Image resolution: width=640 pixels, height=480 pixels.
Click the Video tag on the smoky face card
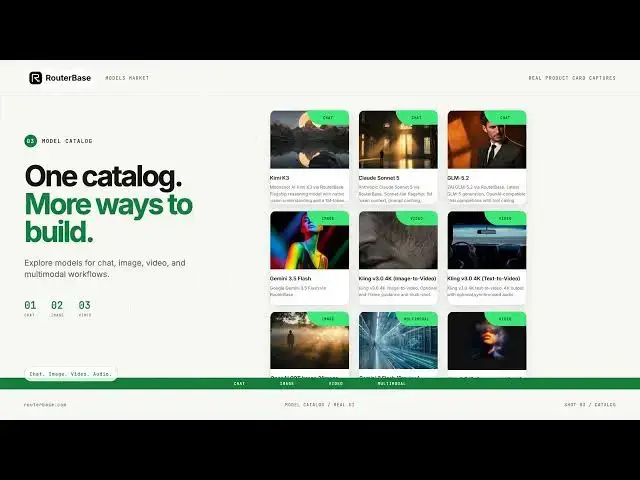pyautogui.click(x=505, y=319)
